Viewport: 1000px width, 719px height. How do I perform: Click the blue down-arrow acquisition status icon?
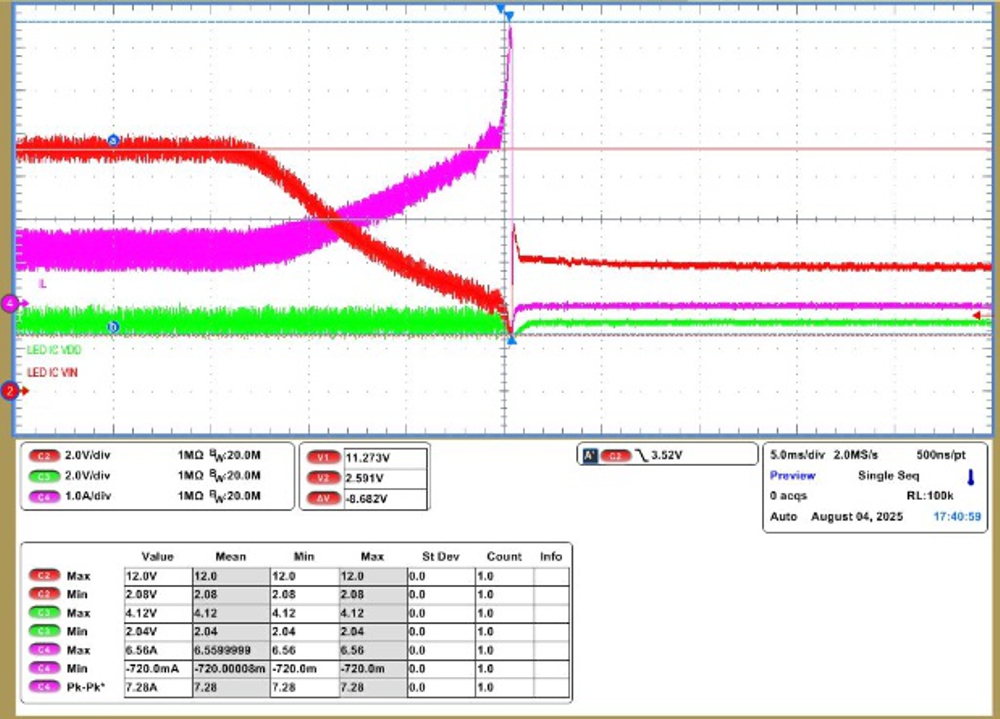[970, 476]
